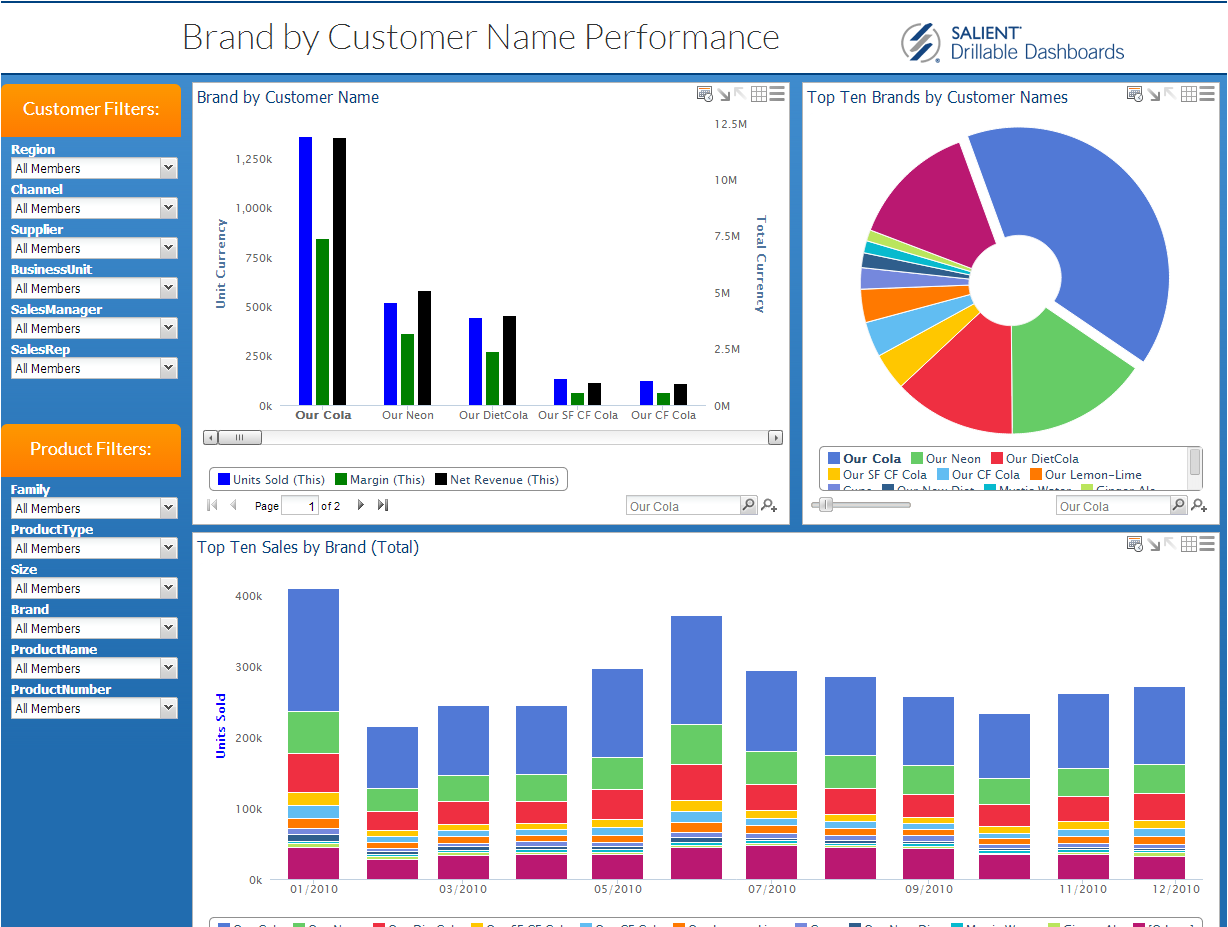Go to next page of Brand by Customer Name
Screen dimensions: 1228x927
[361, 506]
